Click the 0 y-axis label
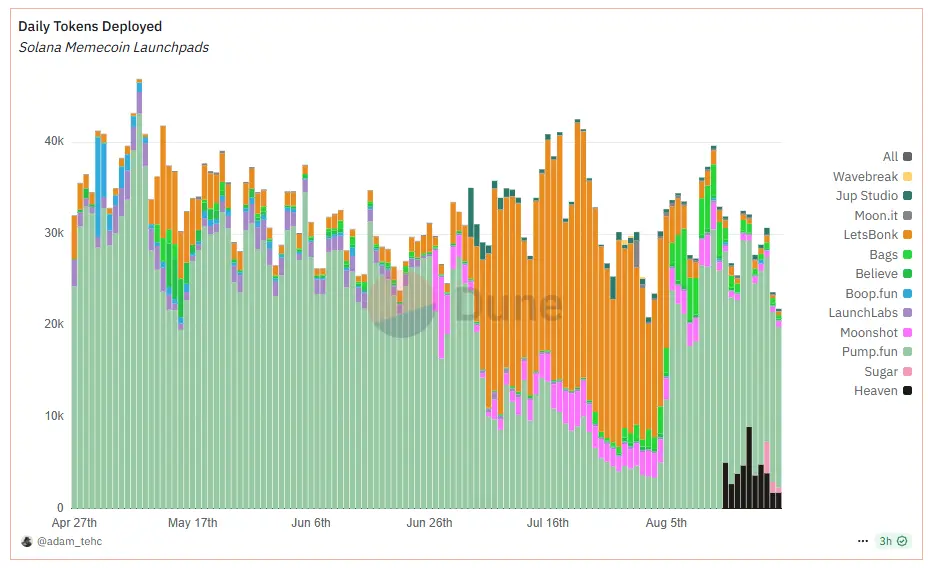Image resolution: width=928 pixels, height=568 pixels. coord(60,508)
